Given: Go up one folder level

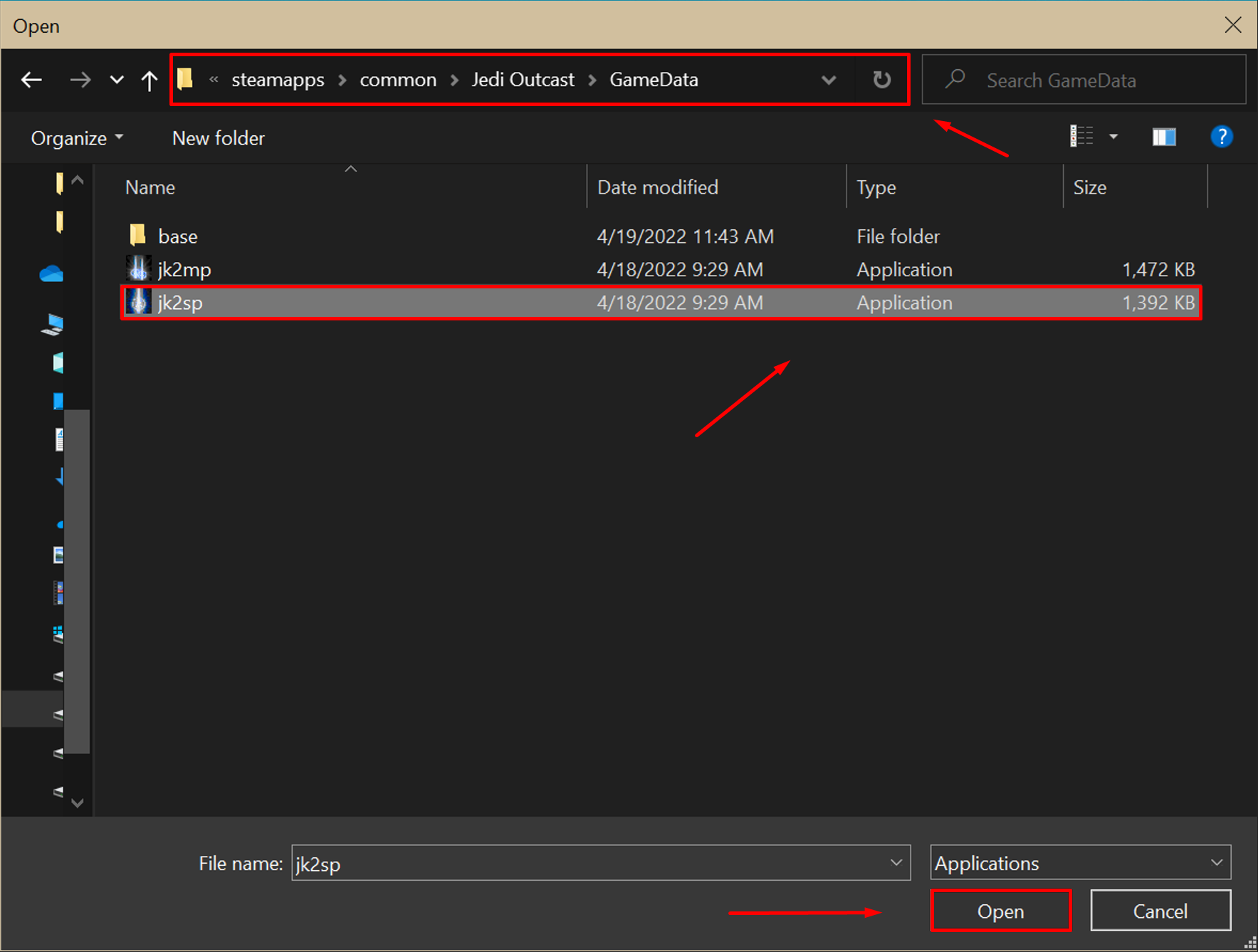Looking at the screenshot, I should 149,80.
